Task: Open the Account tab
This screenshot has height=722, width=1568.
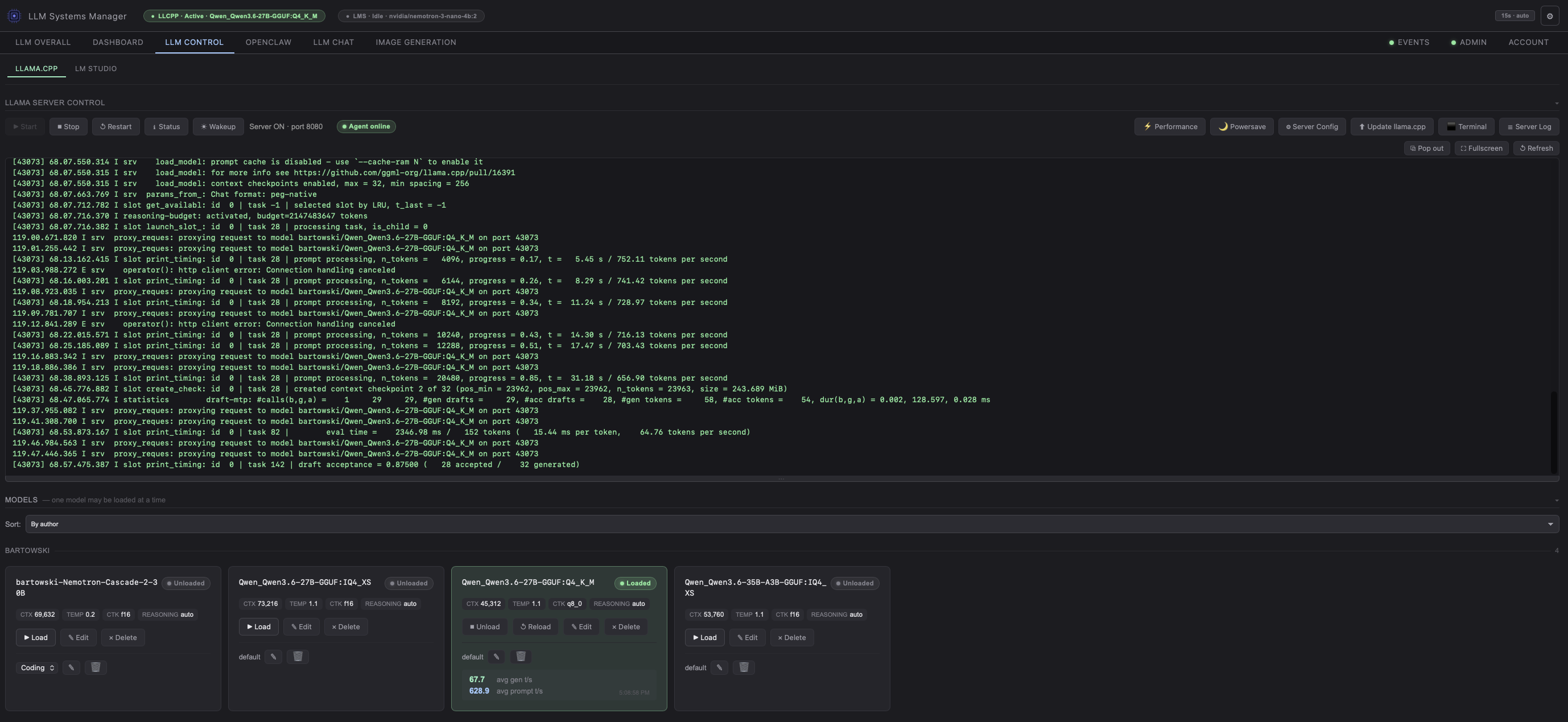Action: coord(1528,42)
